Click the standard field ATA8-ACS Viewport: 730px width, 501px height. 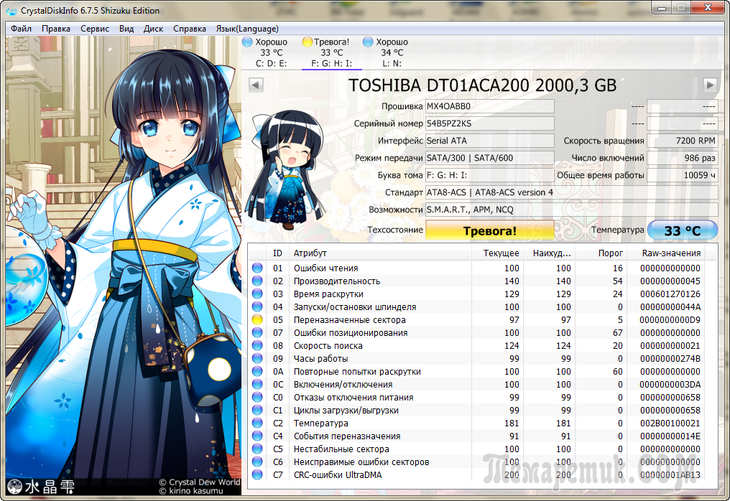click(x=571, y=192)
